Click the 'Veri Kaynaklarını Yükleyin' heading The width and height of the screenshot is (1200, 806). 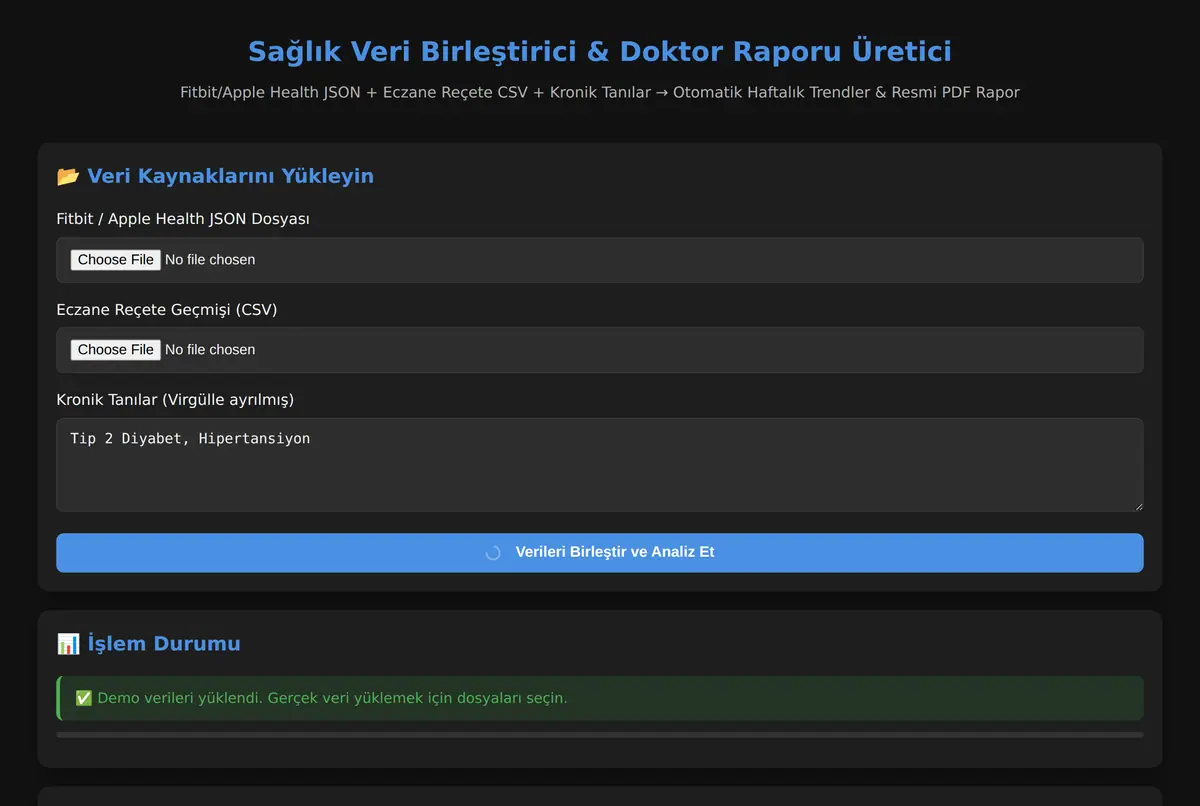(x=230, y=176)
